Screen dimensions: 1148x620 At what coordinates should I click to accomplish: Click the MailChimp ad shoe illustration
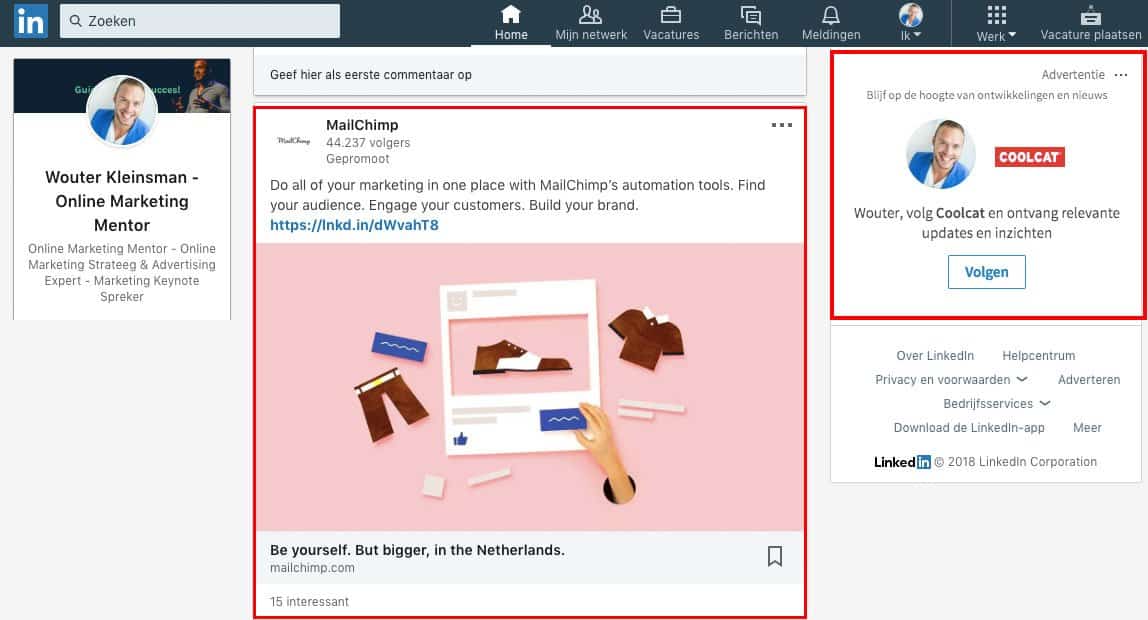tap(529, 386)
